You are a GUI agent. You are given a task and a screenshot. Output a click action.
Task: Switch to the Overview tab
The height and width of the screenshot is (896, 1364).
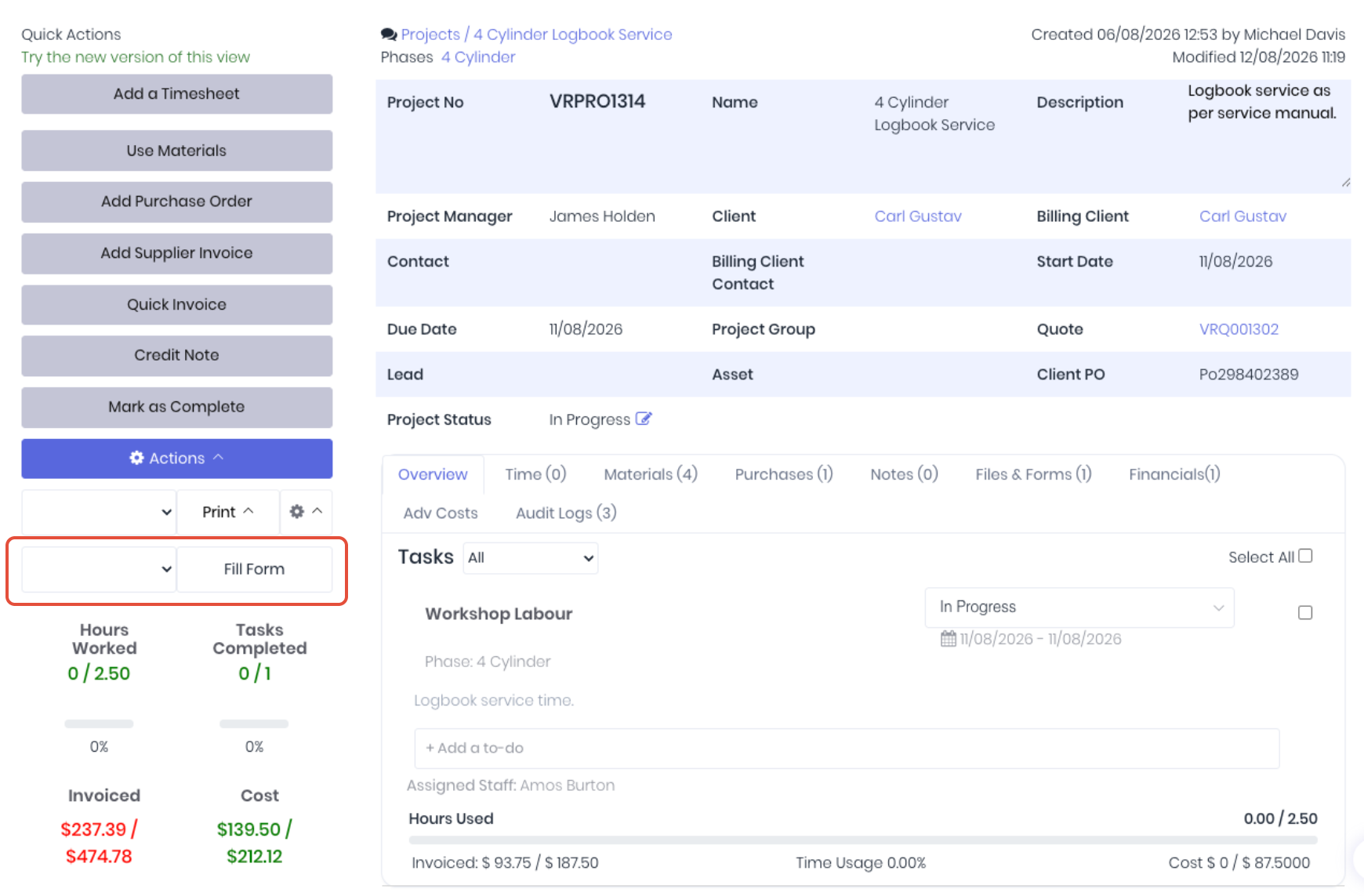pos(433,474)
